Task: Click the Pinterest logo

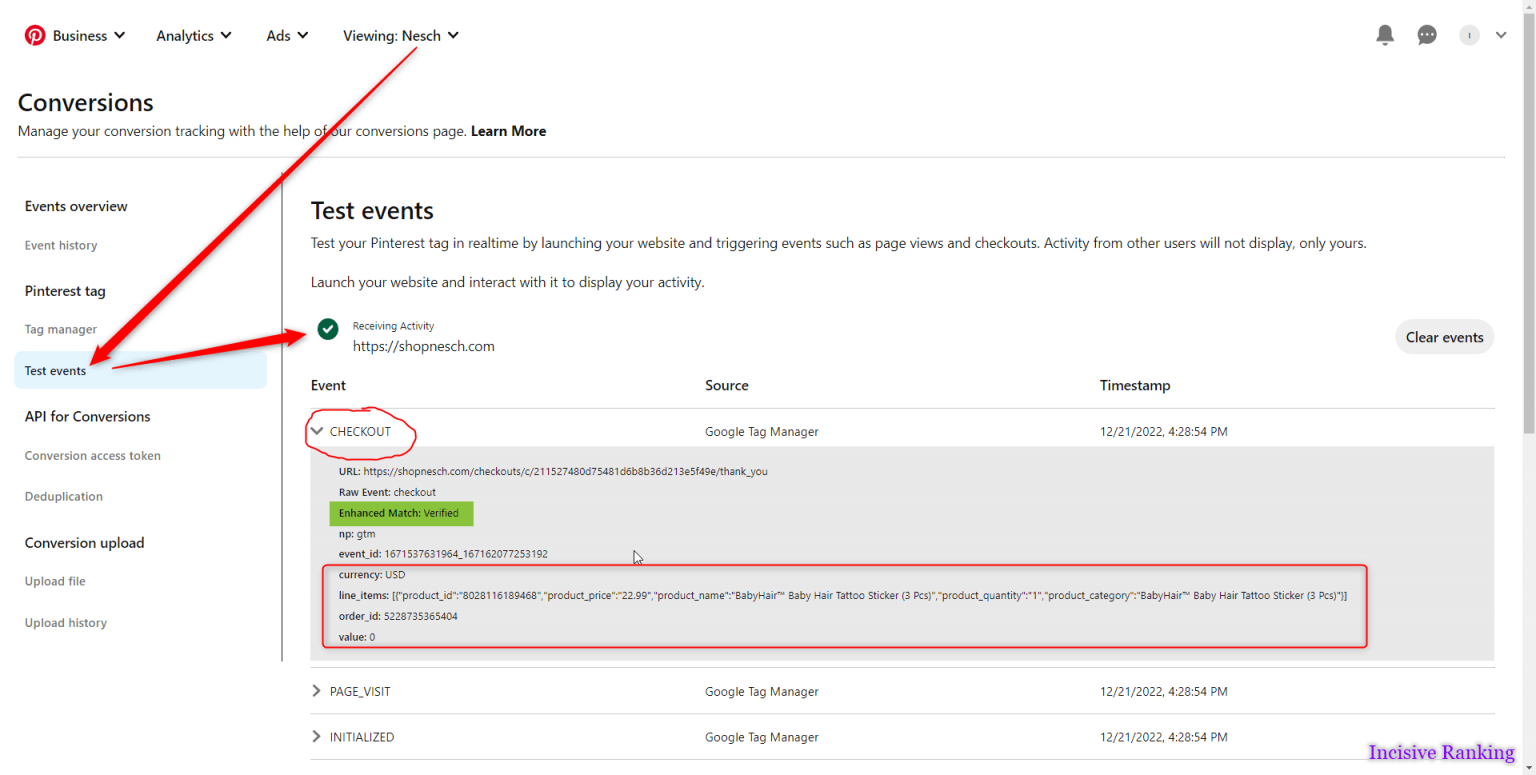Action: [x=35, y=34]
